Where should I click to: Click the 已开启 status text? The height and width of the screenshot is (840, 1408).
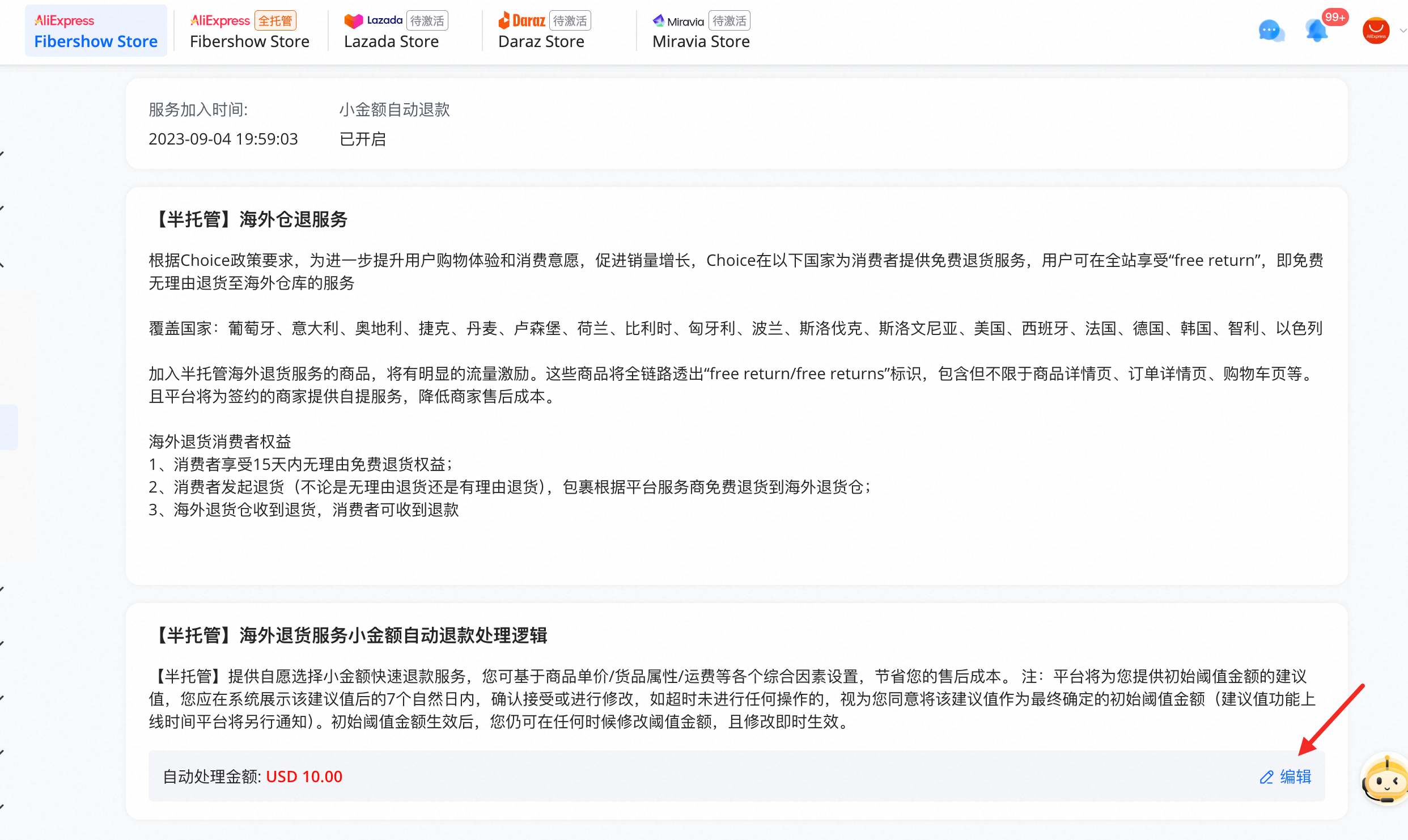click(363, 139)
